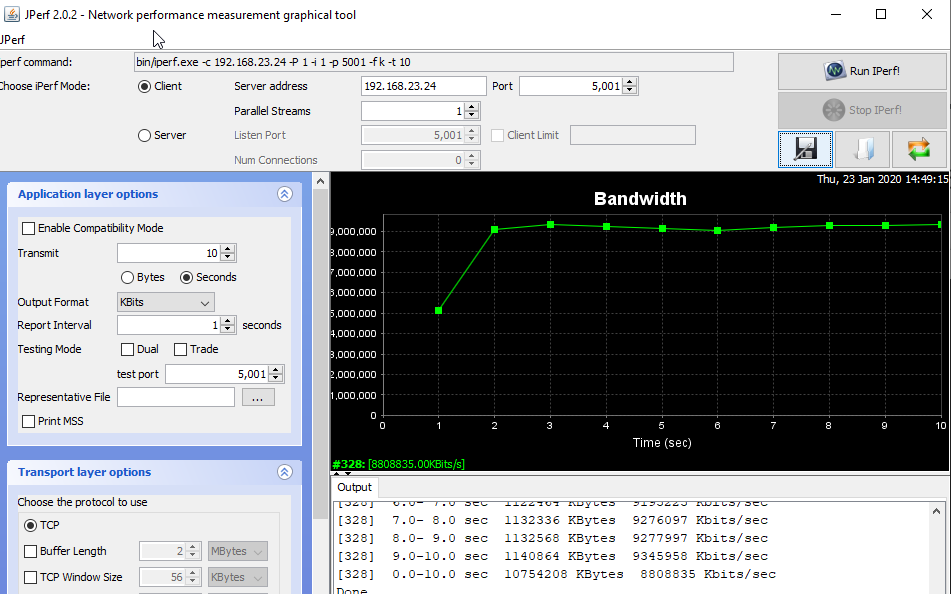This screenshot has height=594, width=951.
Task: Click the output row '7.0- 8.0 sec'
Action: pos(553,521)
